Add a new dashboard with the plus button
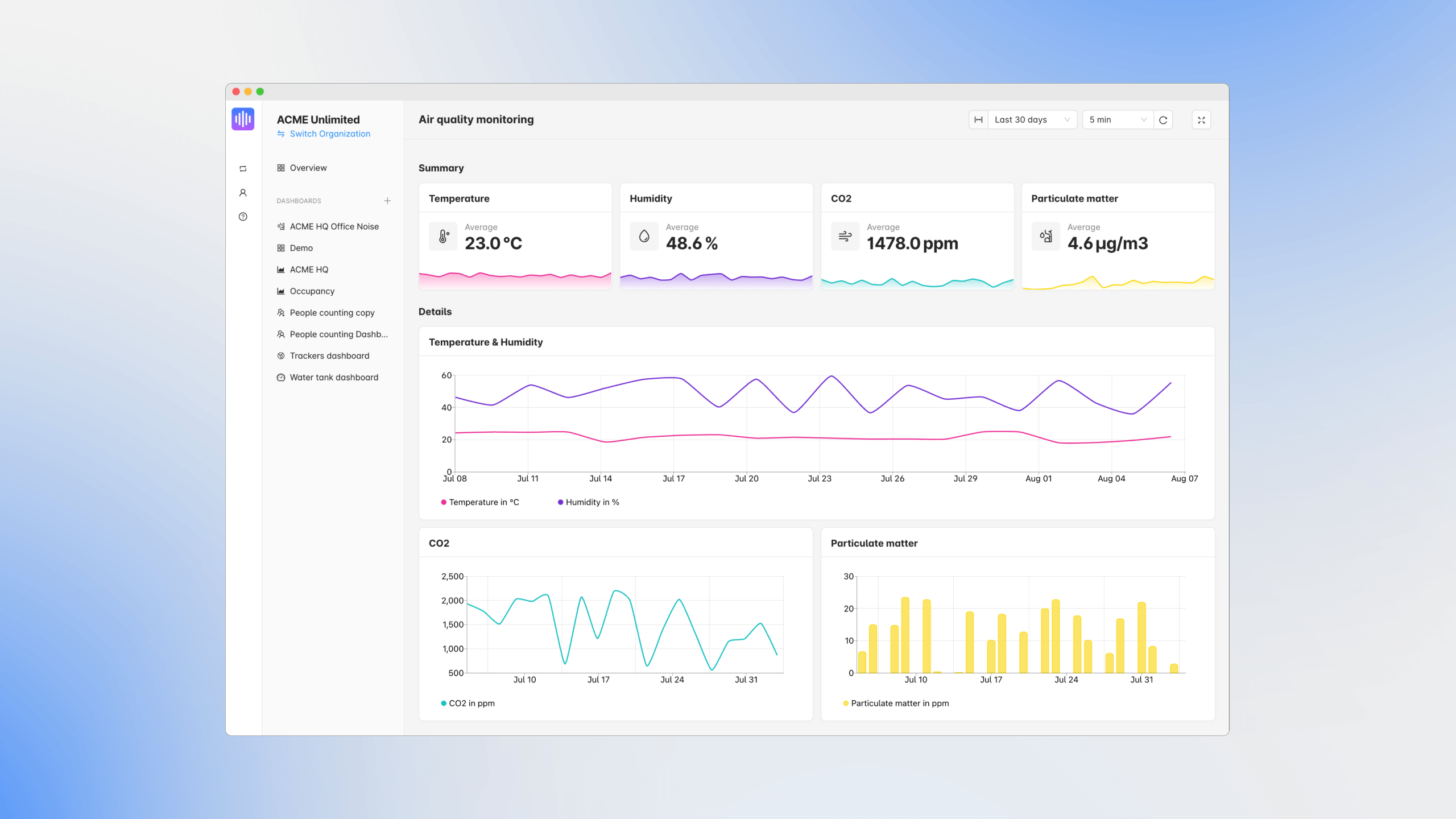The image size is (1456, 819). point(387,201)
